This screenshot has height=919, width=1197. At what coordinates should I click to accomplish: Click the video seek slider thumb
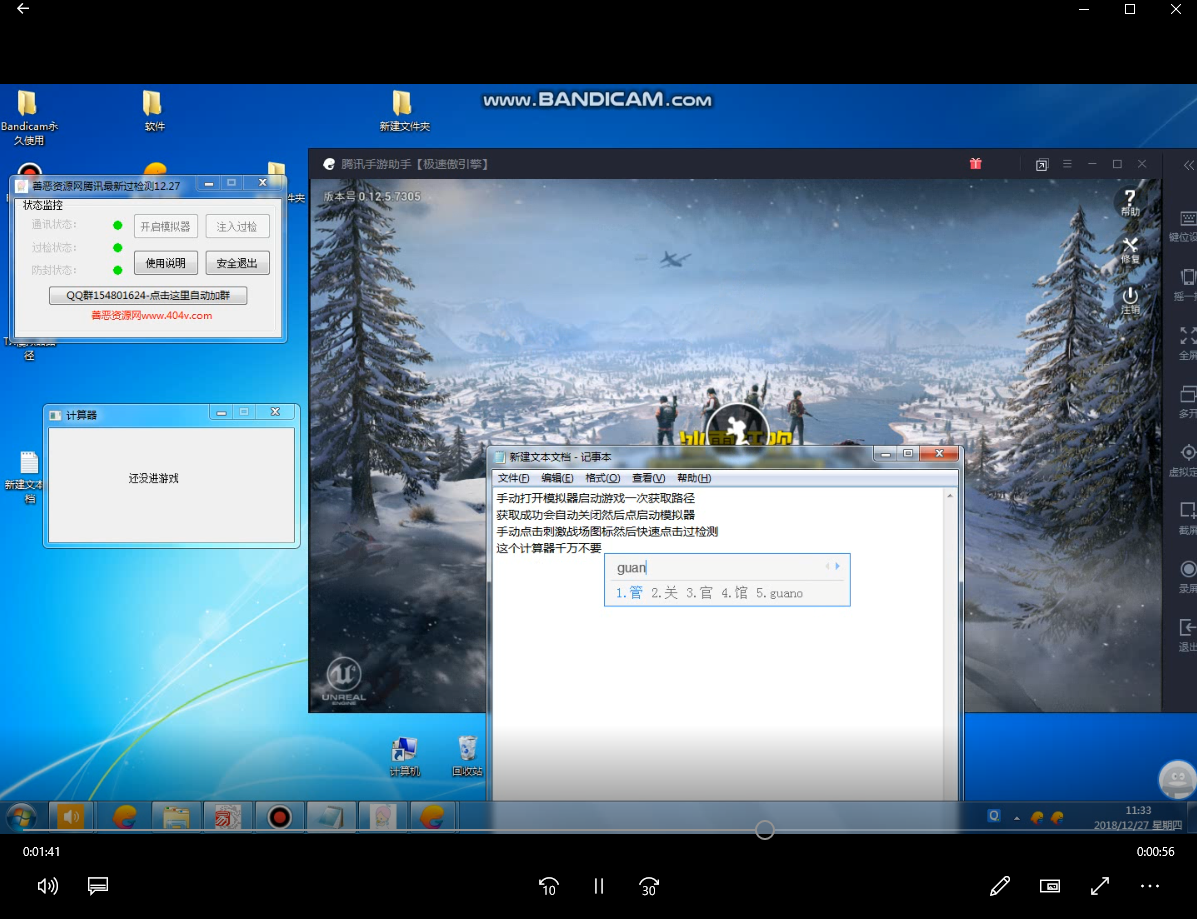pos(765,830)
